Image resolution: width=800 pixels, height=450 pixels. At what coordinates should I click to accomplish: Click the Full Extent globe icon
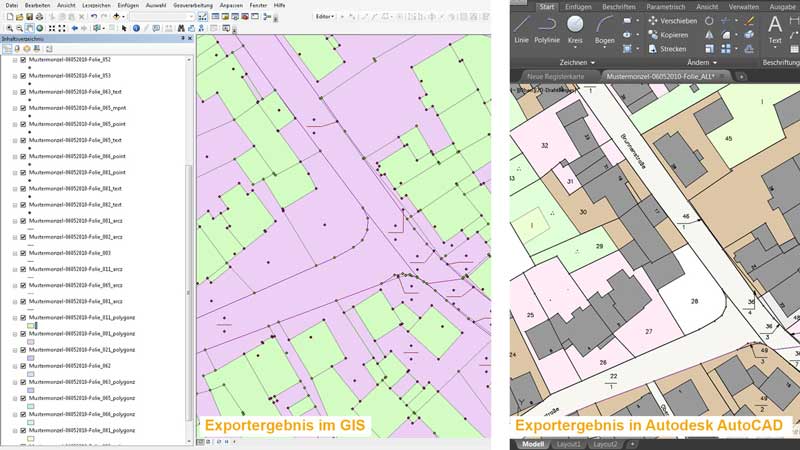pos(39,29)
